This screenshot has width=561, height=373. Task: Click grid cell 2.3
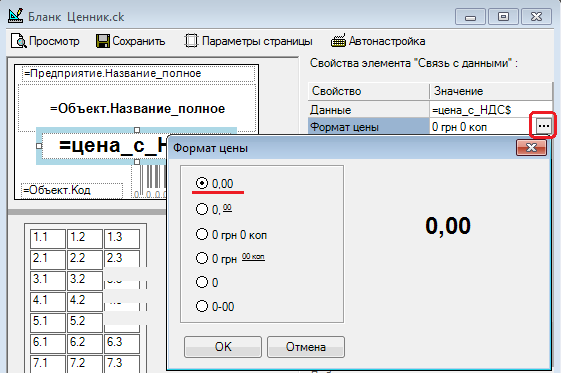122,260
